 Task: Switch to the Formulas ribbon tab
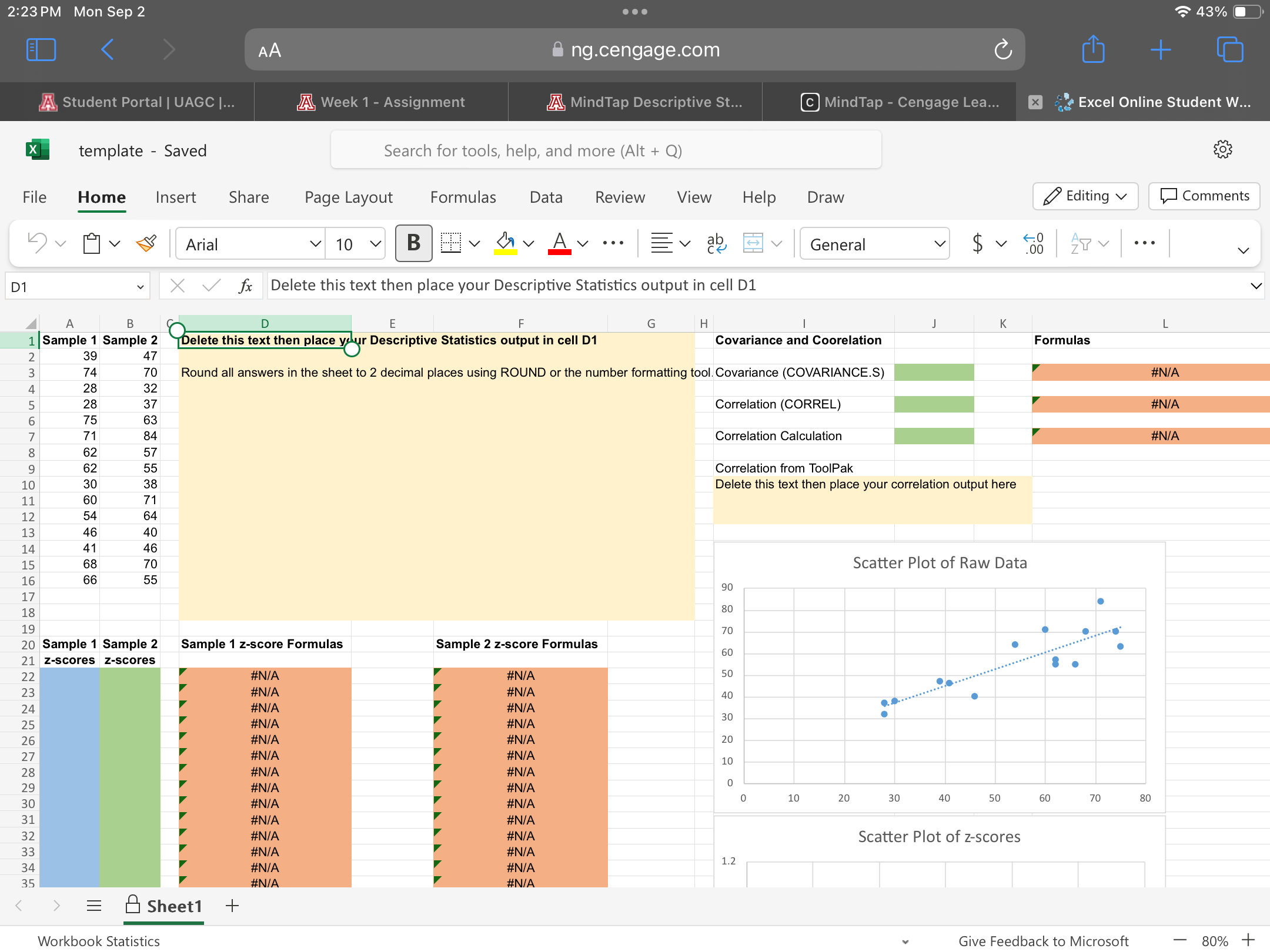(x=463, y=197)
